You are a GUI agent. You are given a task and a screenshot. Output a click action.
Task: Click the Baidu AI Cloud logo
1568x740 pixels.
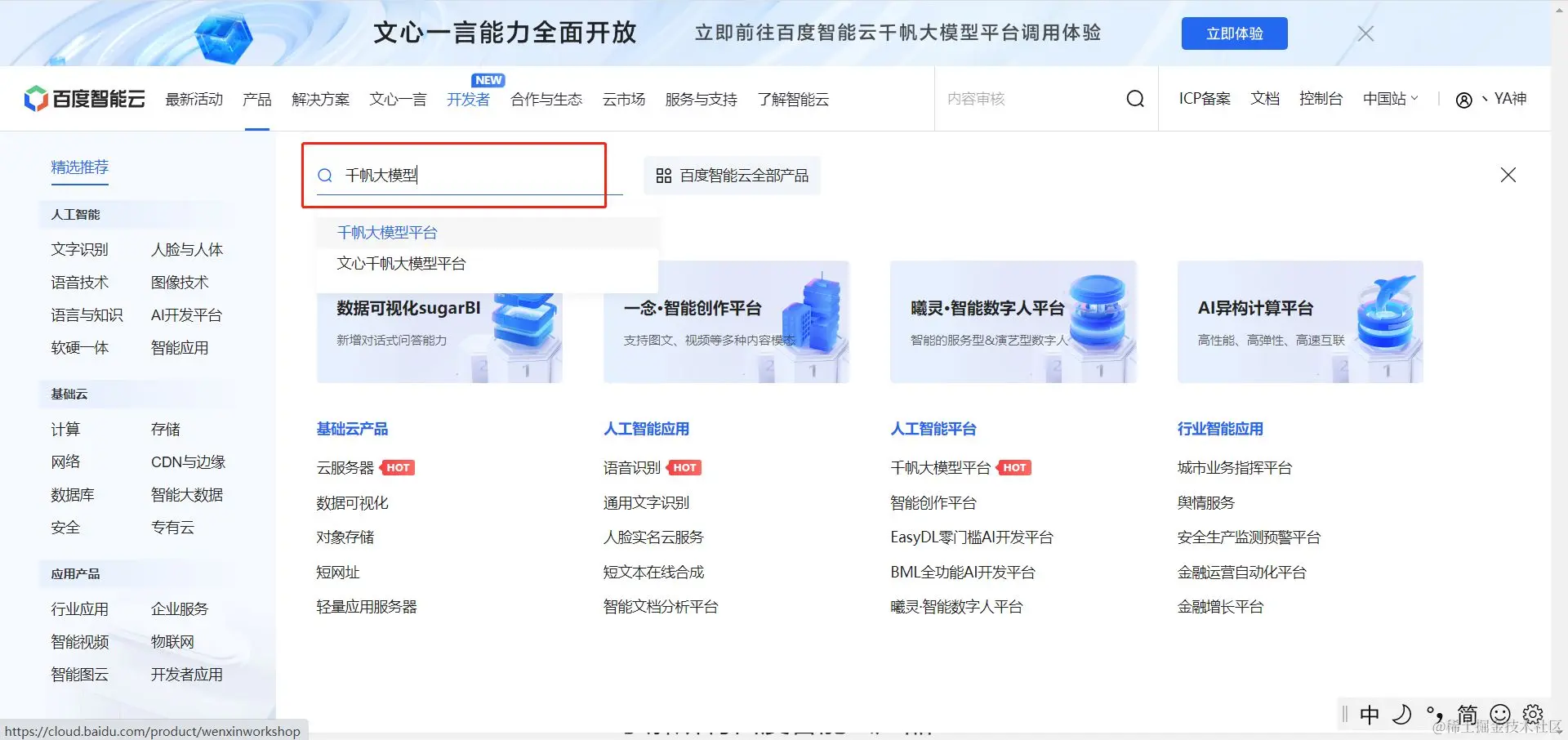[85, 99]
